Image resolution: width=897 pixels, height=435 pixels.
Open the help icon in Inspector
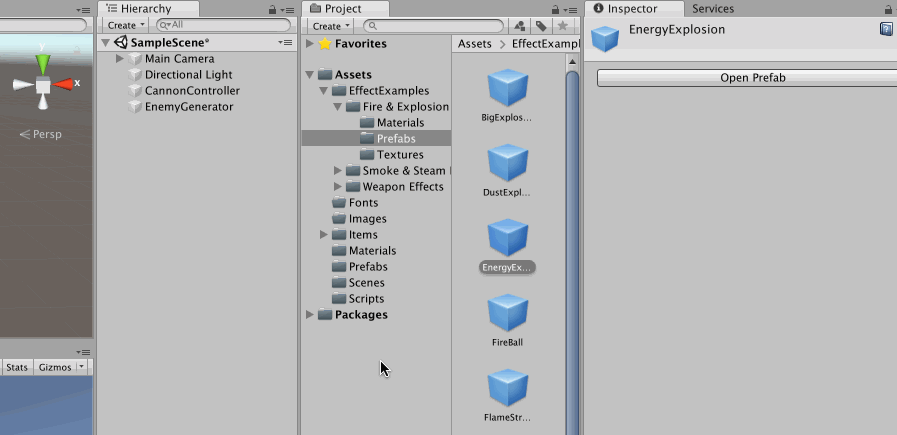[885, 30]
